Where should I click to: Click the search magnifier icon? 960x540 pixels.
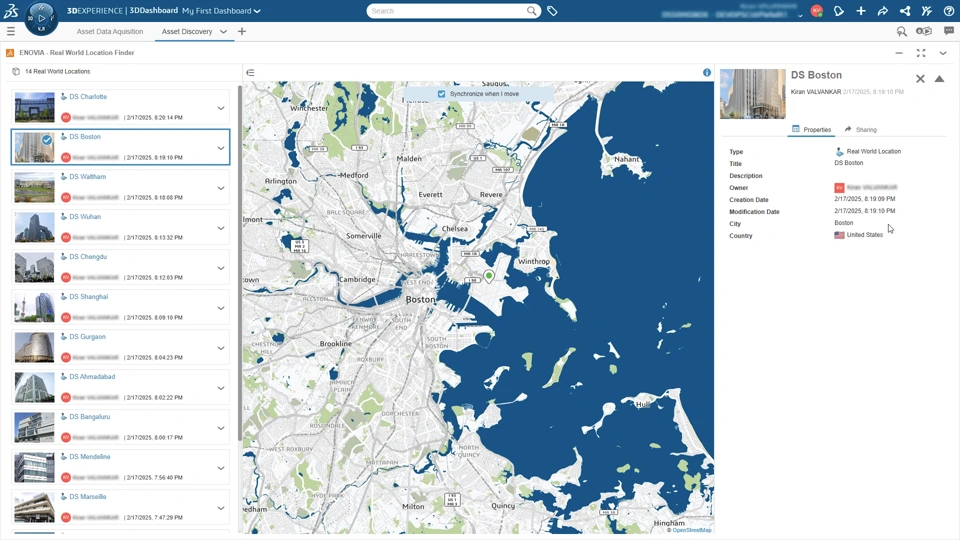point(531,11)
